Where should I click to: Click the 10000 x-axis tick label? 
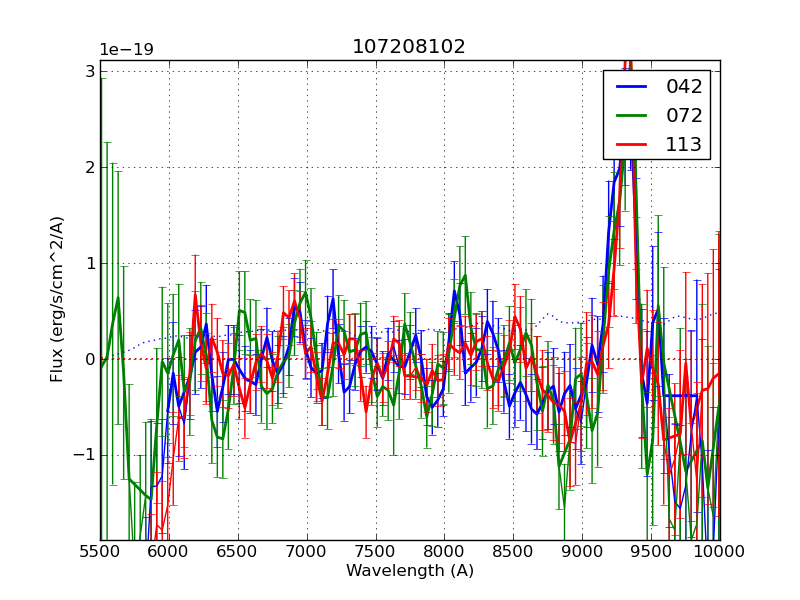coord(719,551)
